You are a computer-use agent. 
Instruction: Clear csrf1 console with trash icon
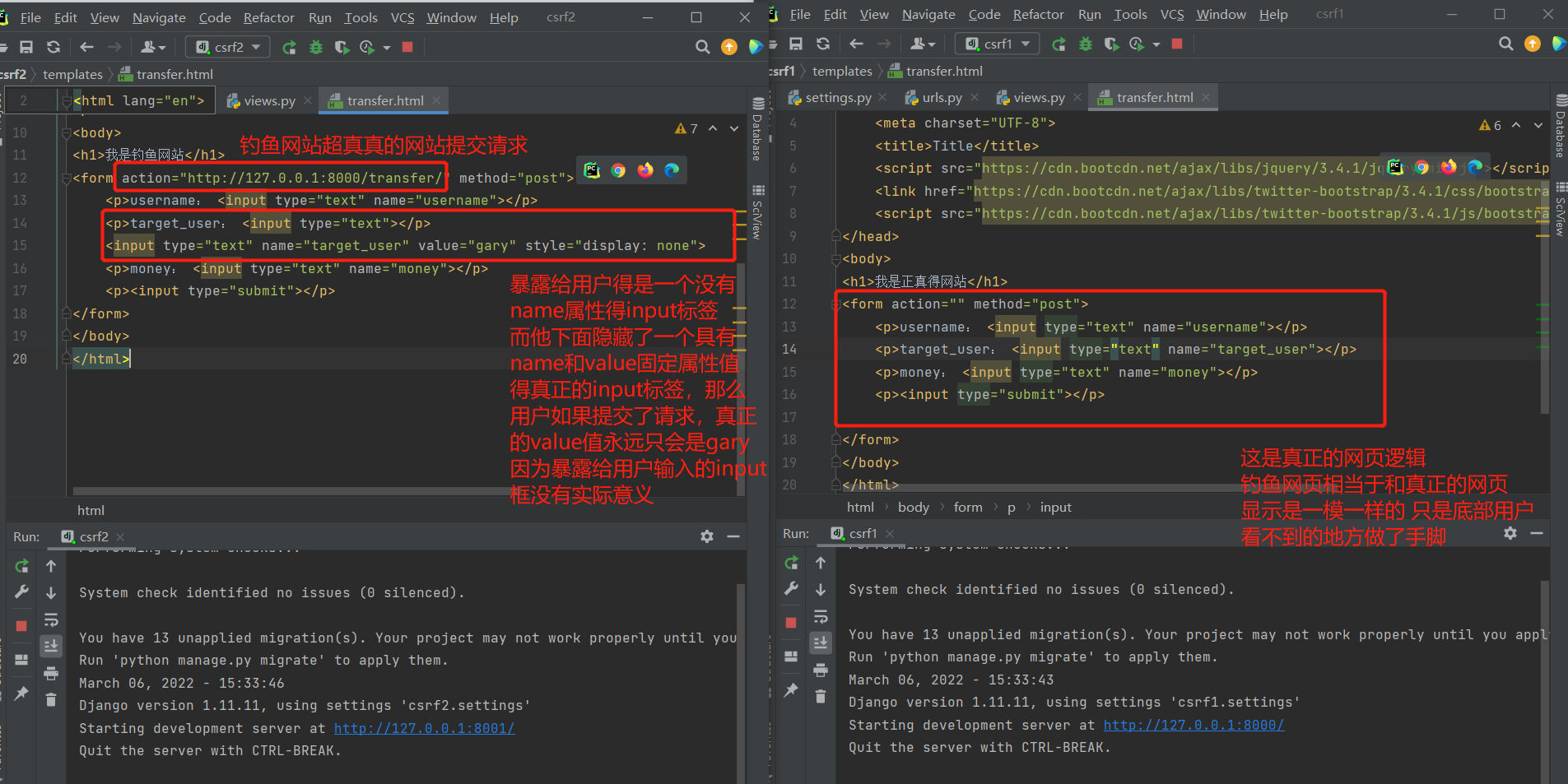click(821, 697)
